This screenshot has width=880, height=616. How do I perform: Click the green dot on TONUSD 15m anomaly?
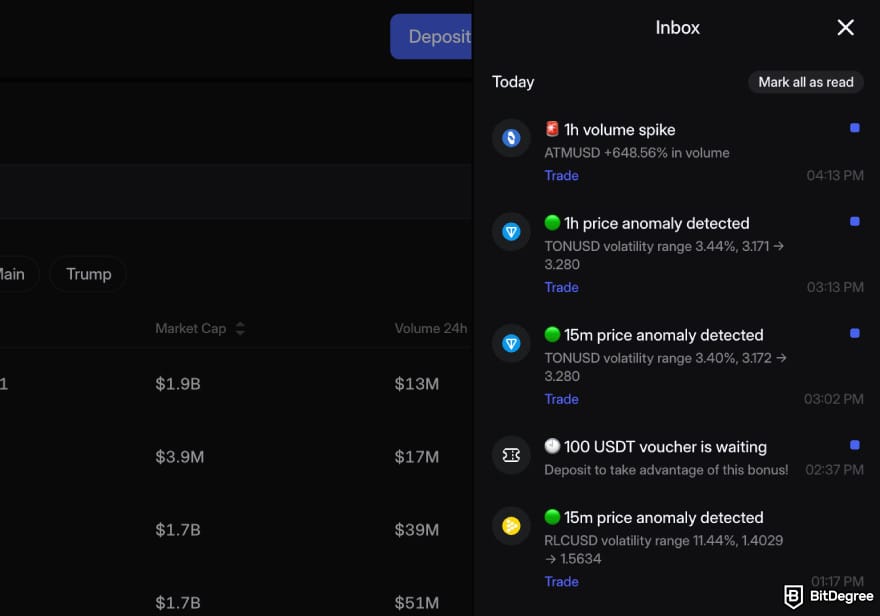552,334
